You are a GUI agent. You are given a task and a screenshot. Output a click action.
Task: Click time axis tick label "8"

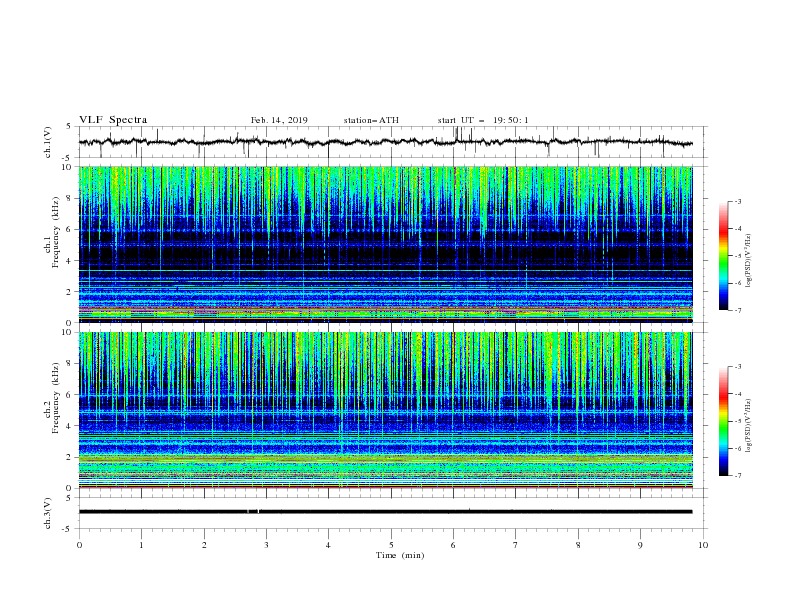pos(578,545)
